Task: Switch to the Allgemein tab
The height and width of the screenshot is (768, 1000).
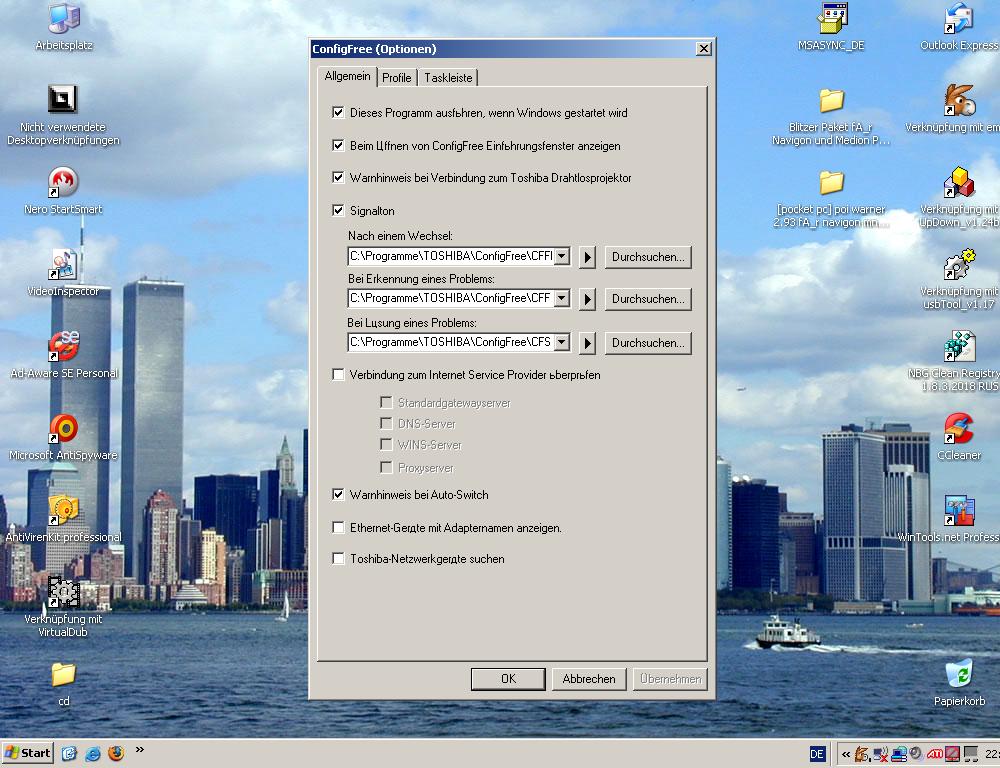Action: click(347, 76)
